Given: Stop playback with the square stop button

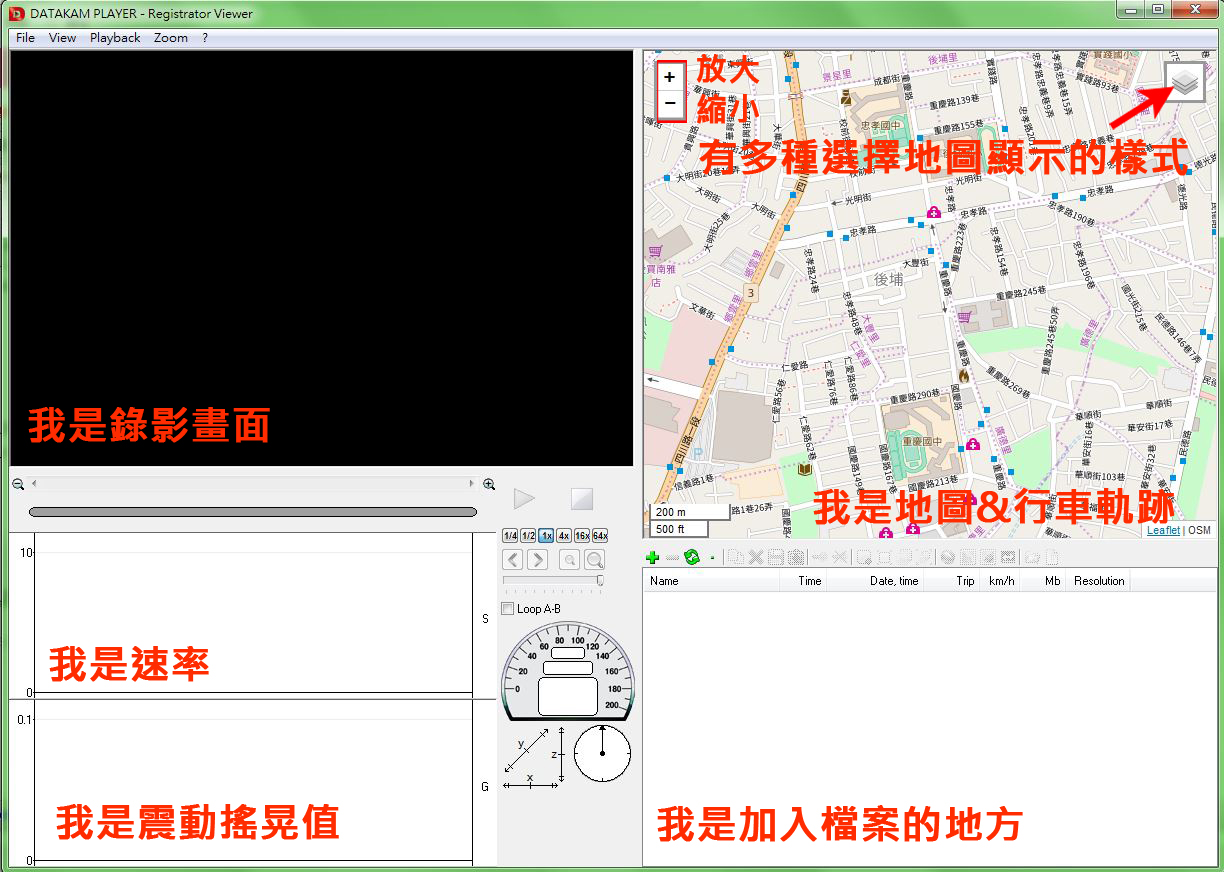Looking at the screenshot, I should [582, 498].
